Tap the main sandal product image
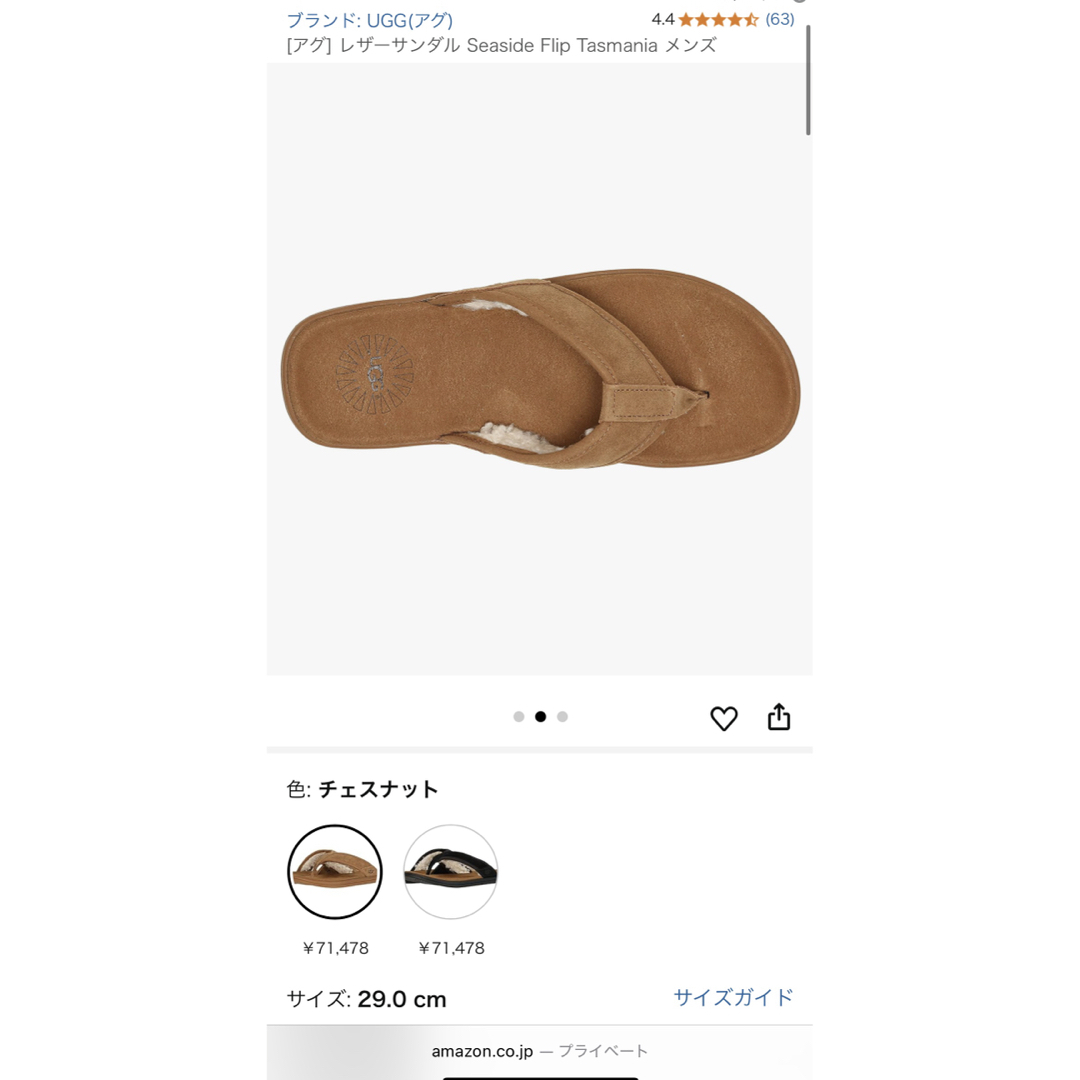Viewport: 1080px width, 1080px height. (x=539, y=369)
